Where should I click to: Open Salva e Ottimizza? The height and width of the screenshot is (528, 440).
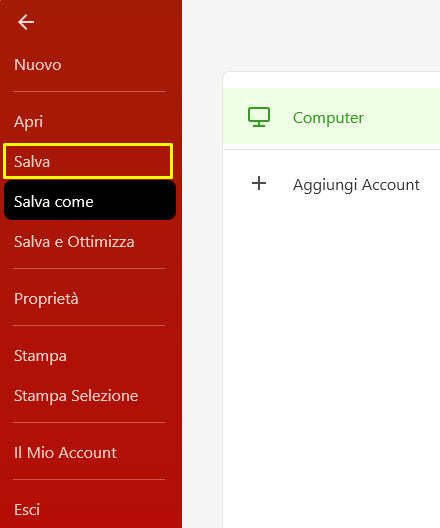click(74, 241)
